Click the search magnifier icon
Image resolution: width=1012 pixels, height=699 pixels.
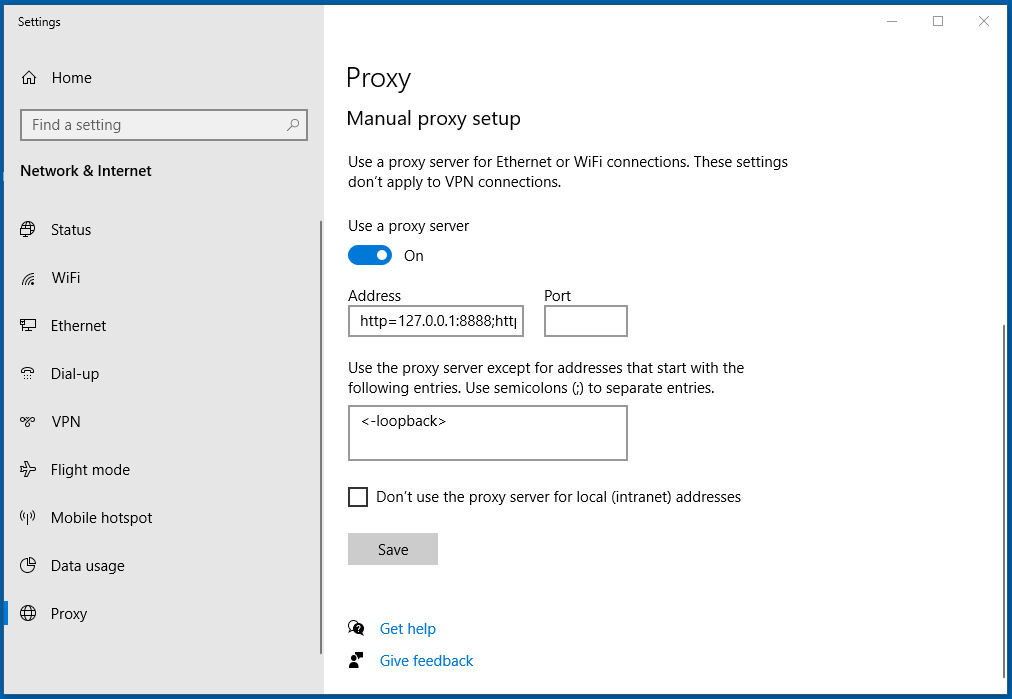pos(293,125)
